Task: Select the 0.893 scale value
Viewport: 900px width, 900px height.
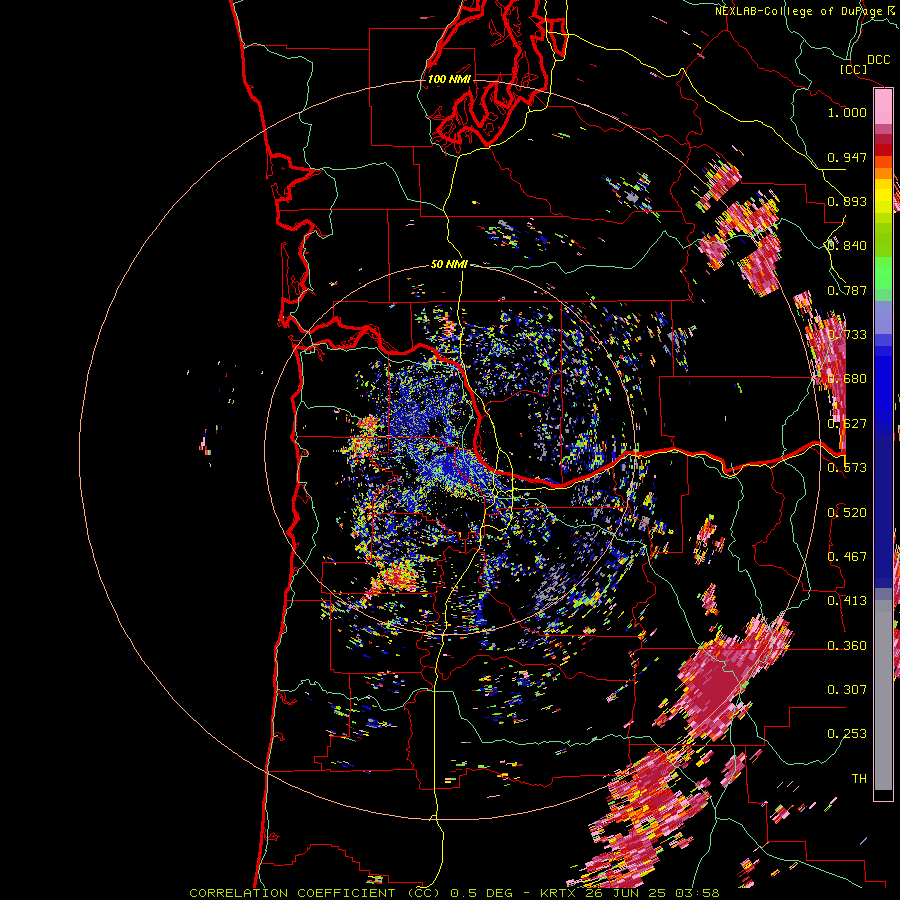Action: [x=847, y=201]
